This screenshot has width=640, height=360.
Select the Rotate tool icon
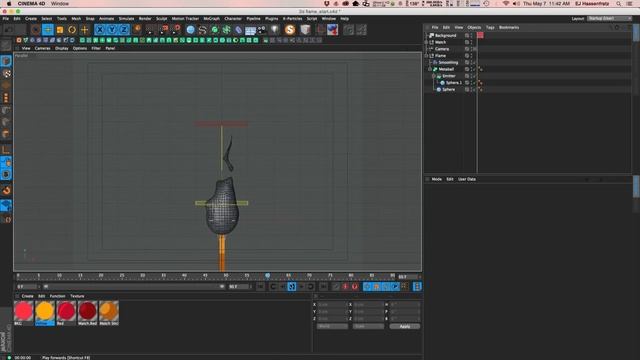(72, 29)
